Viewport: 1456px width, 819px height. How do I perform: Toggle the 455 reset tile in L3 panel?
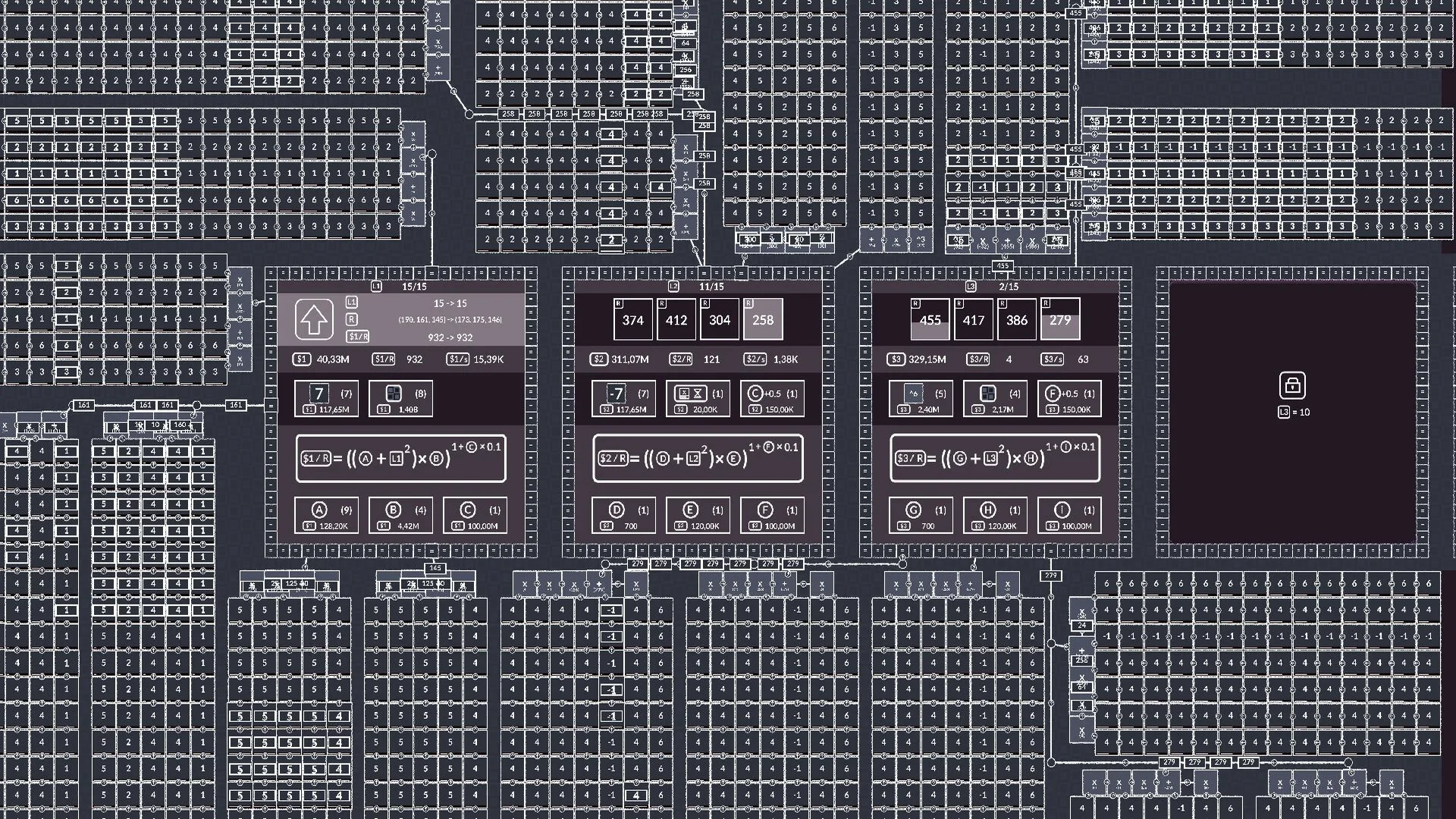tap(930, 319)
